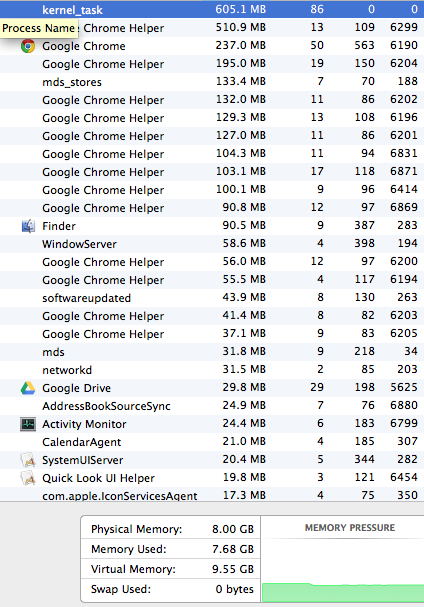Click Google Chrome Helper using 510.9 MB

(x=212, y=28)
